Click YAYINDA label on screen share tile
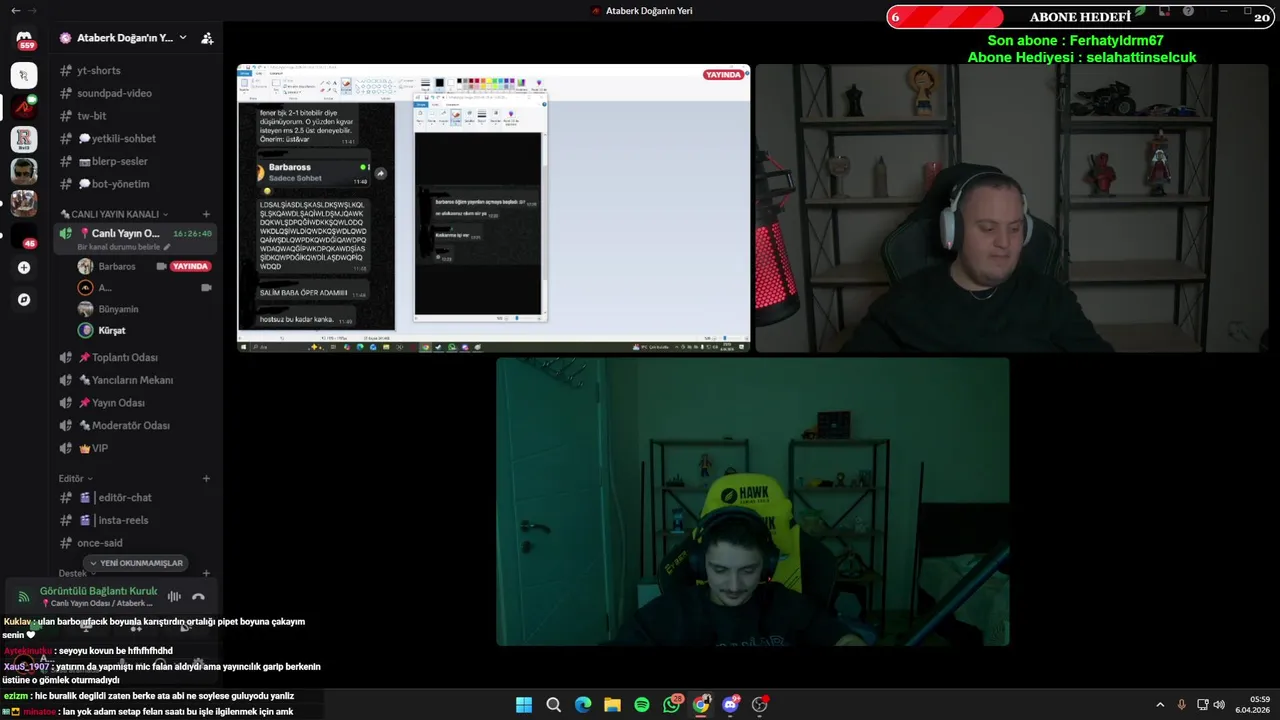Image resolution: width=1280 pixels, height=720 pixels. point(723,75)
